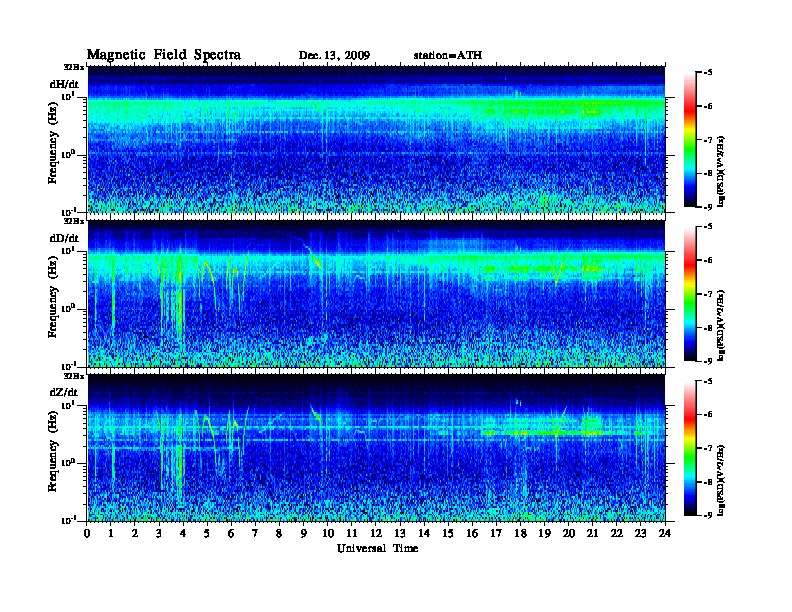
Task: Click hour tick label "20" on time axis
Action: tap(568, 534)
